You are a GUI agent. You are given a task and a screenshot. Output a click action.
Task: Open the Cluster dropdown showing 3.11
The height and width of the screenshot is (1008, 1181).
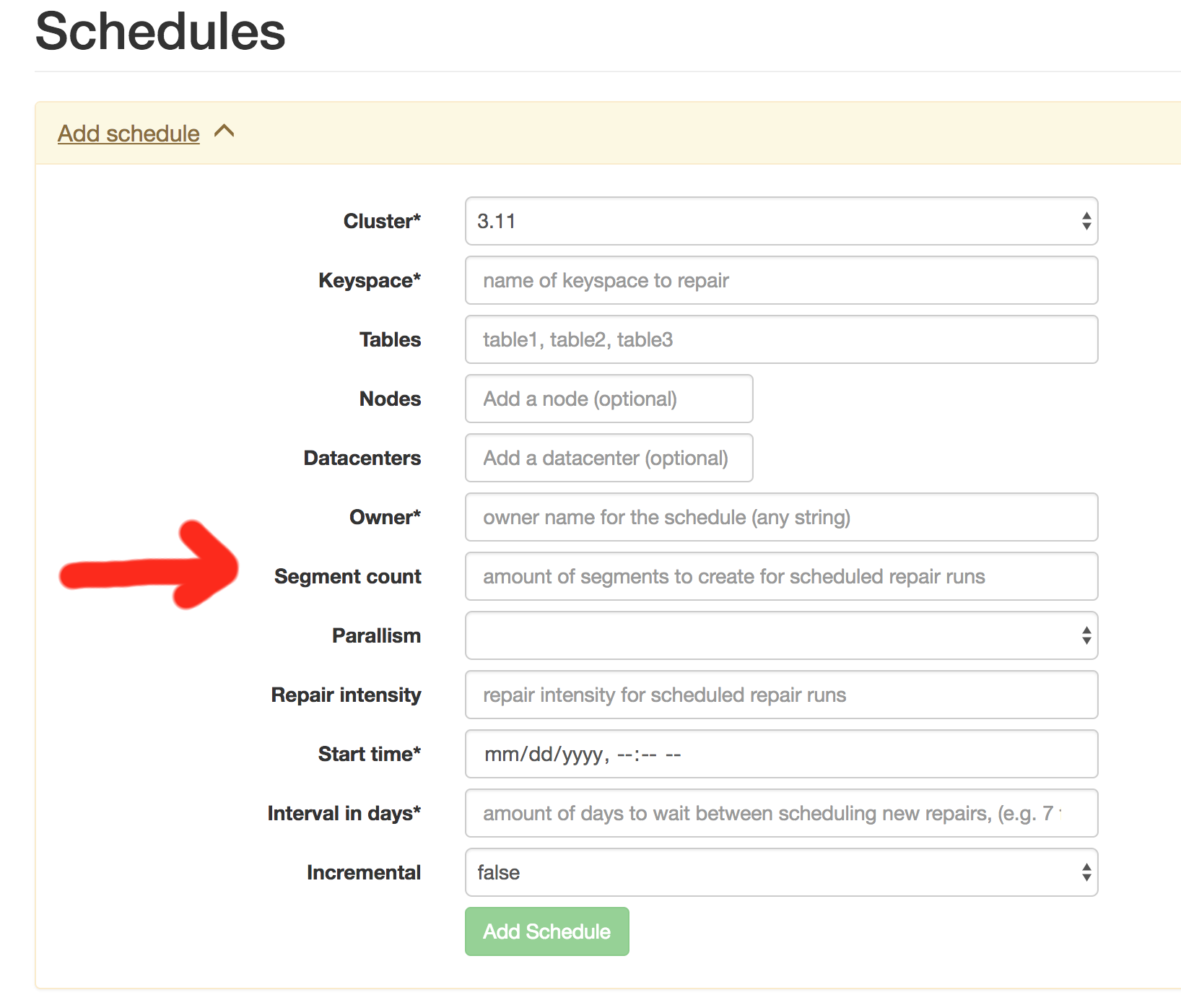781,221
